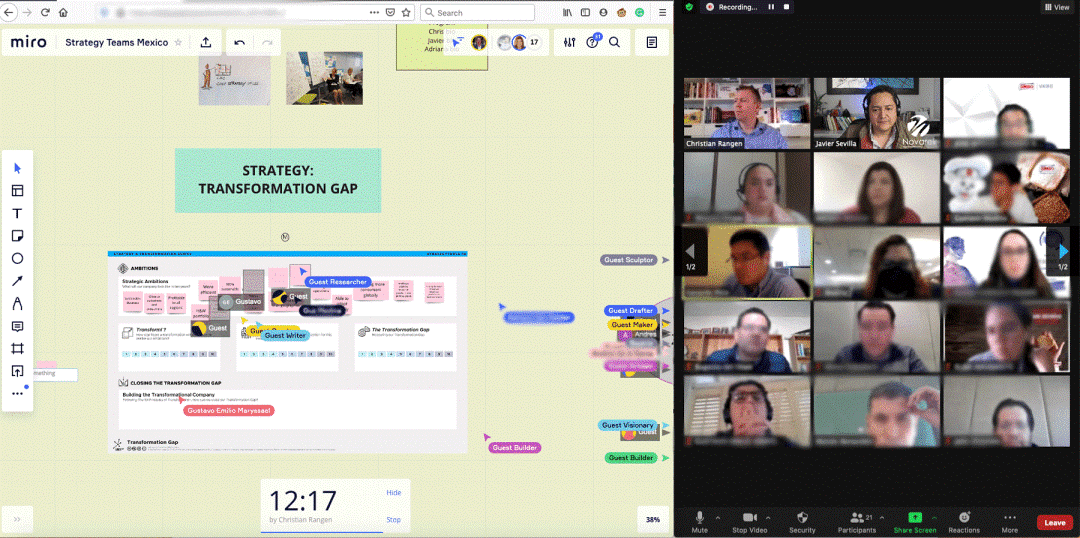Expand Share Screen options caret

click(936, 516)
